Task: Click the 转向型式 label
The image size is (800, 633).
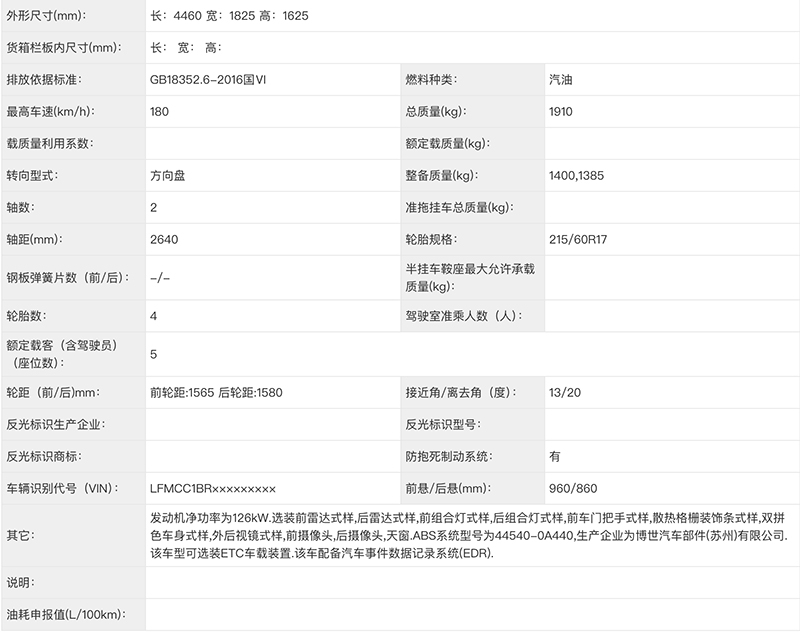Action: [x=32, y=175]
